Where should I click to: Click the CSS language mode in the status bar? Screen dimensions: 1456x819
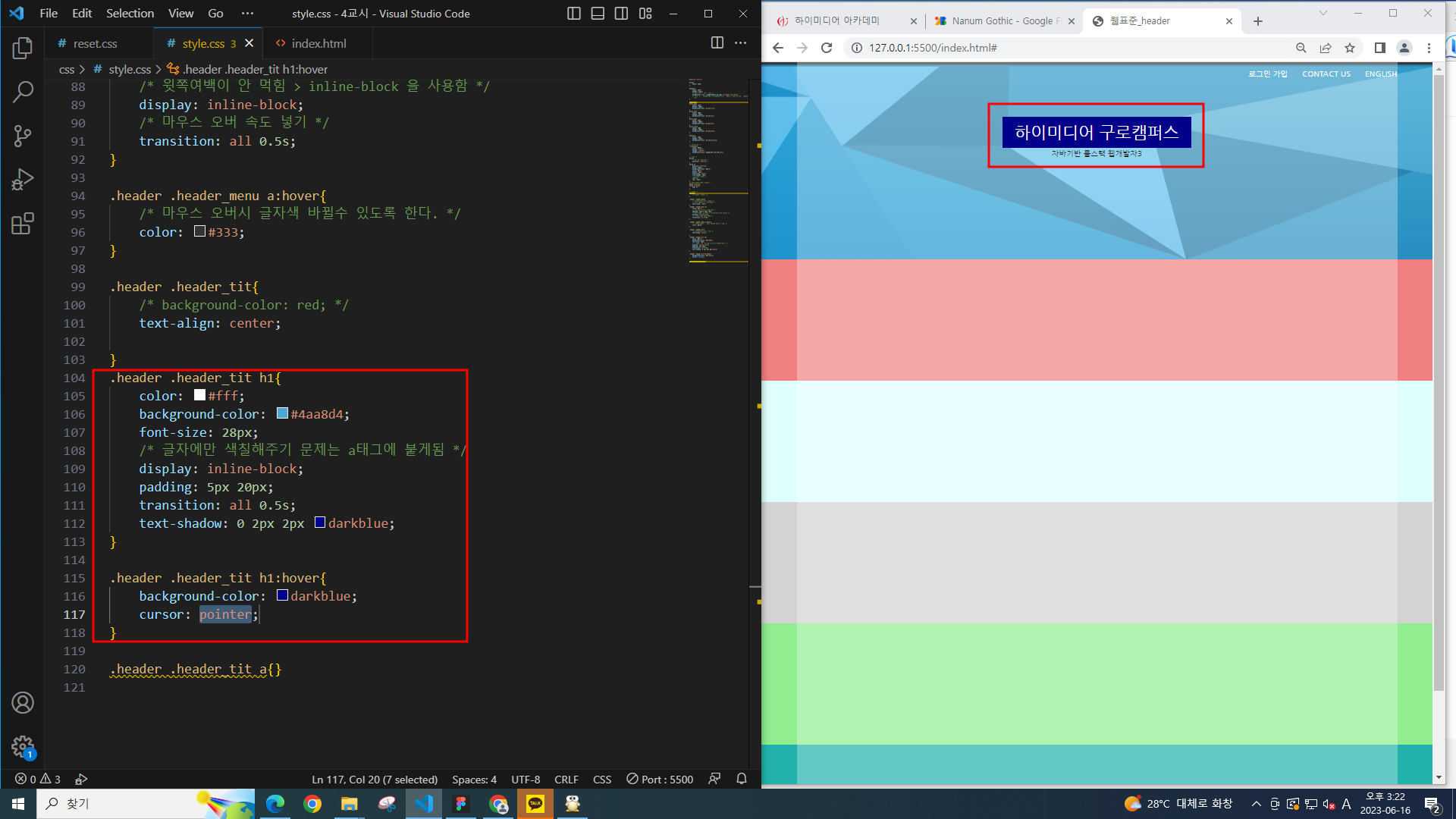[602, 779]
